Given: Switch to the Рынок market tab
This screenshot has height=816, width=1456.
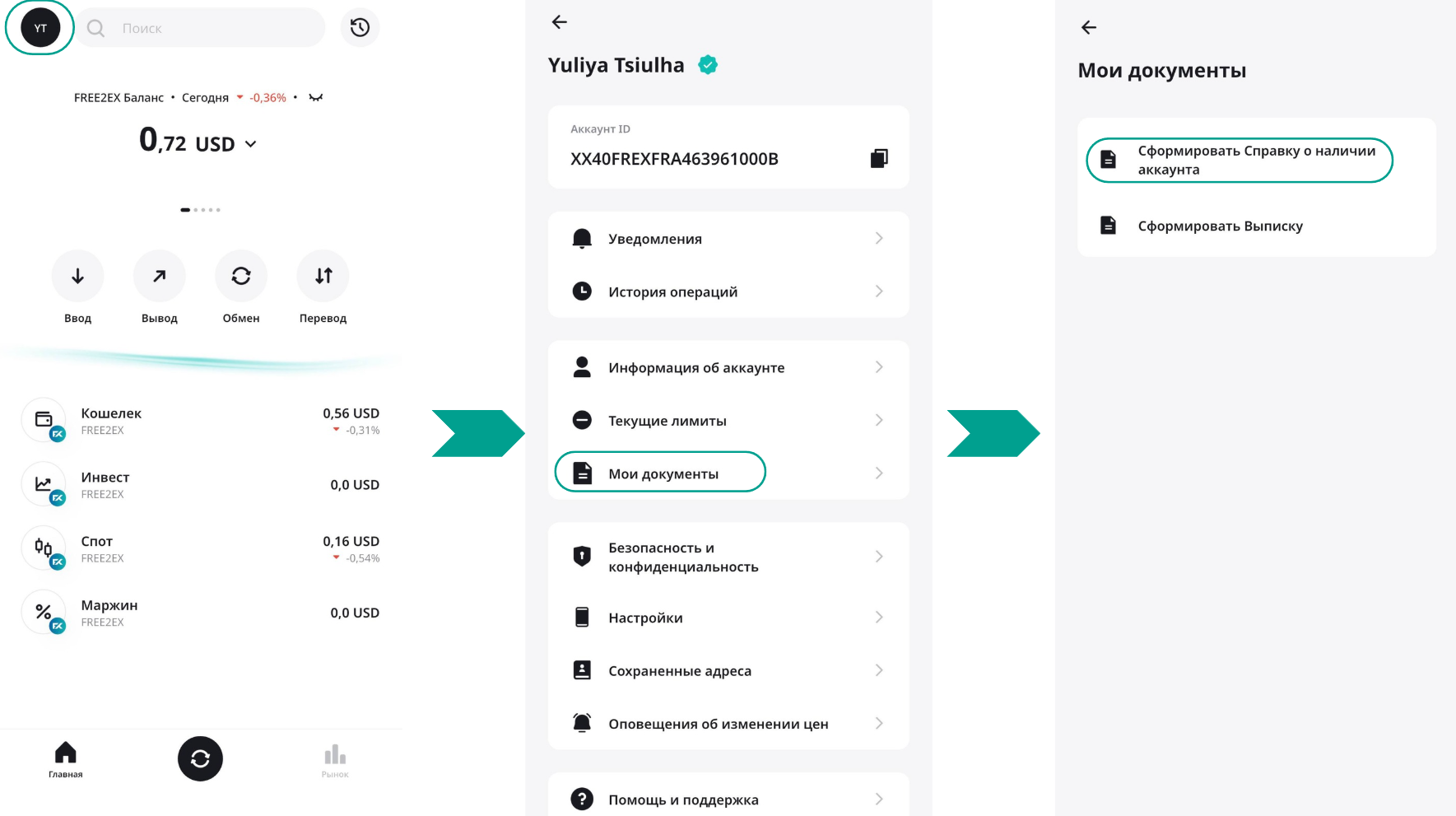Looking at the screenshot, I should (x=335, y=759).
